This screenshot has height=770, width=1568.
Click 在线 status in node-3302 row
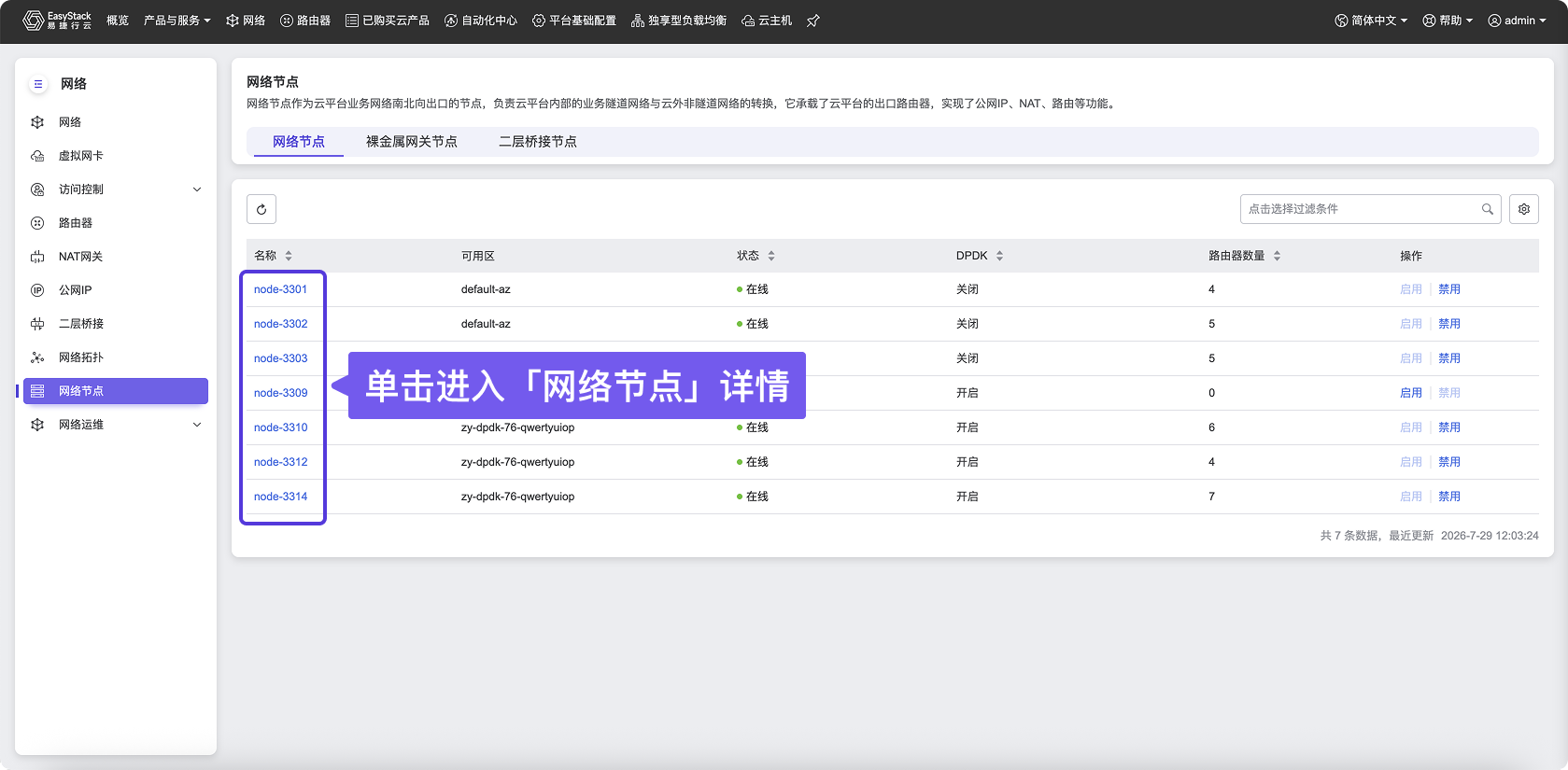753,324
